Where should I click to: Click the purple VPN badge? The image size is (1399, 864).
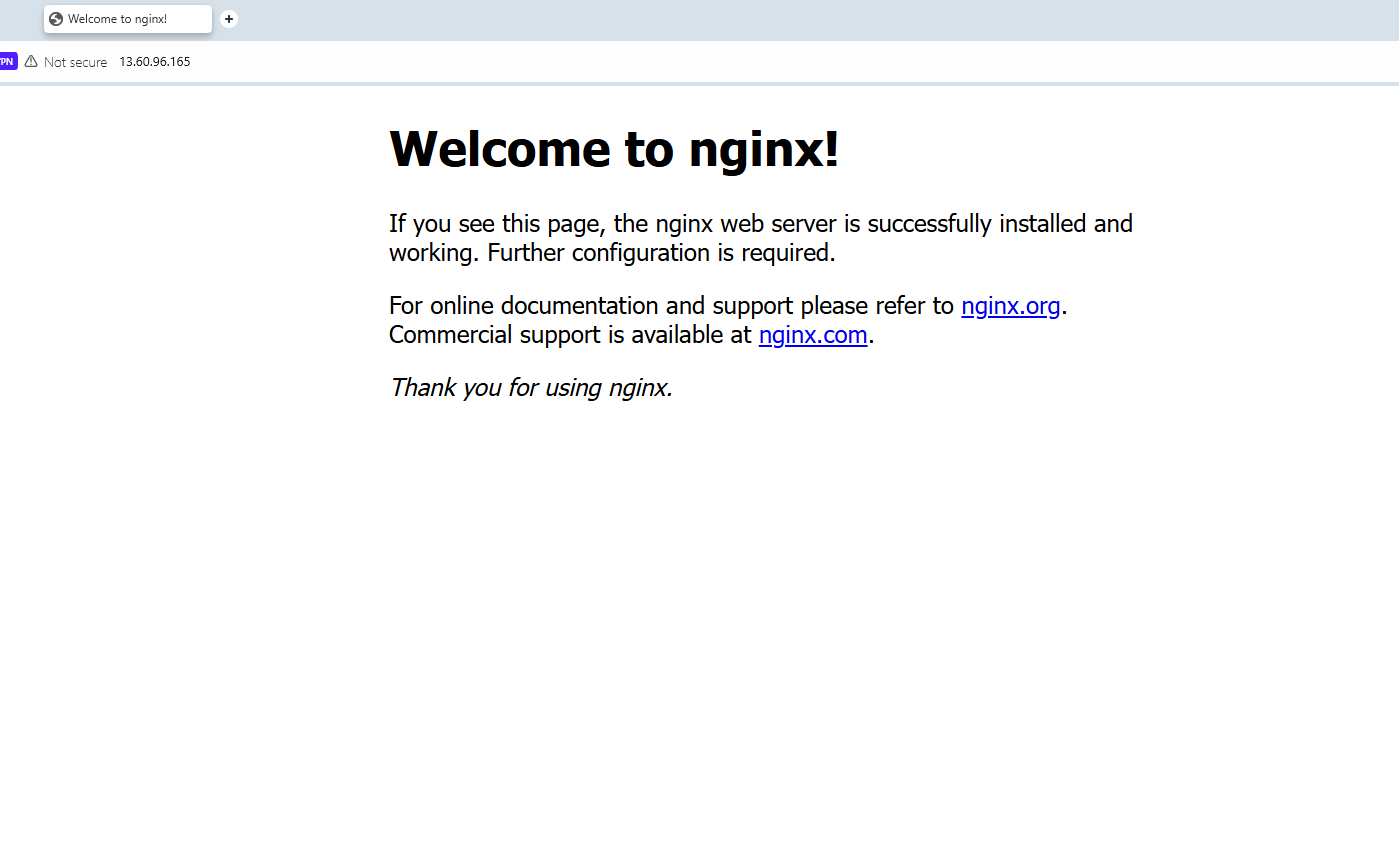7,62
